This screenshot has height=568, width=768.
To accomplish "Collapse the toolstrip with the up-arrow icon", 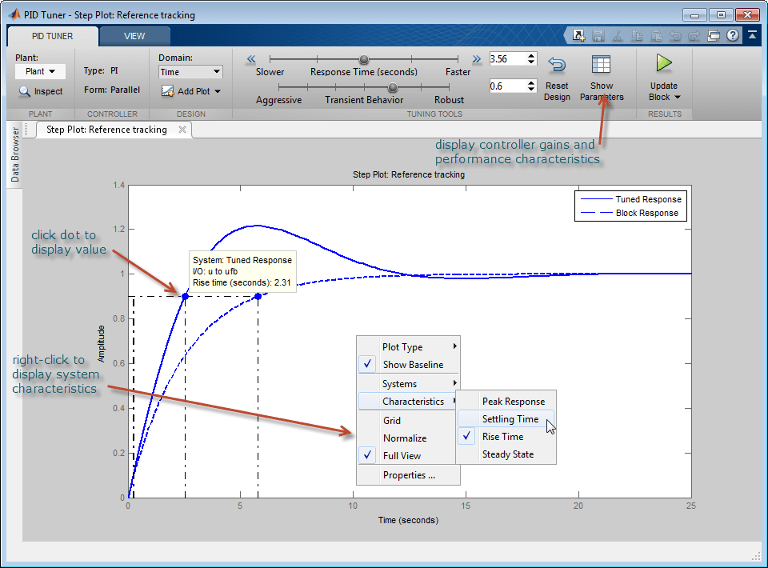I will coord(752,35).
